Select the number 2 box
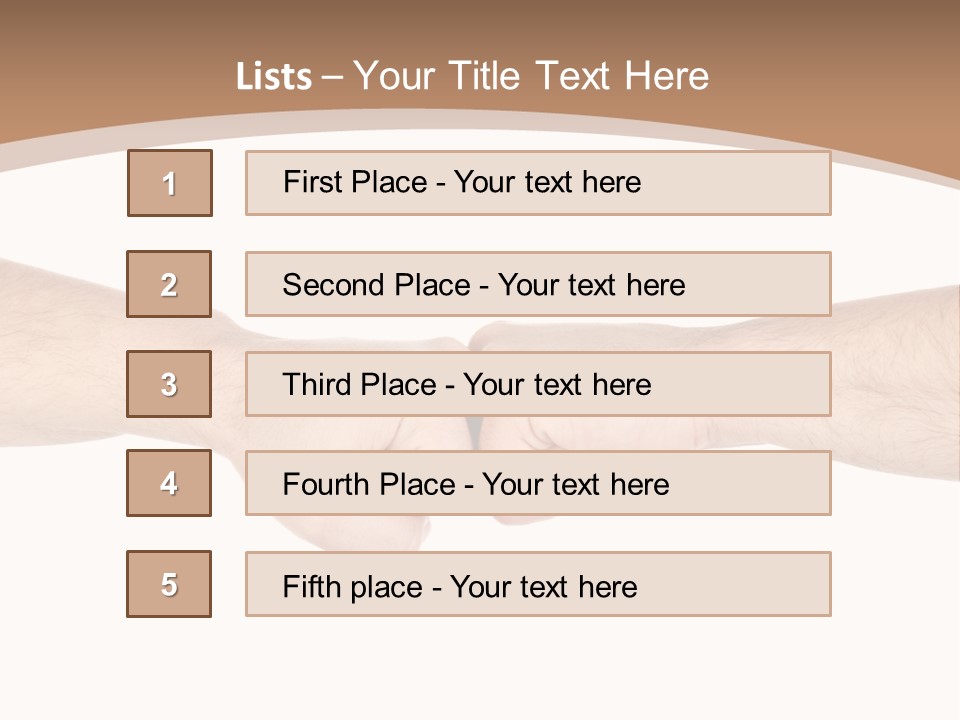This screenshot has height=720, width=960. click(x=169, y=284)
